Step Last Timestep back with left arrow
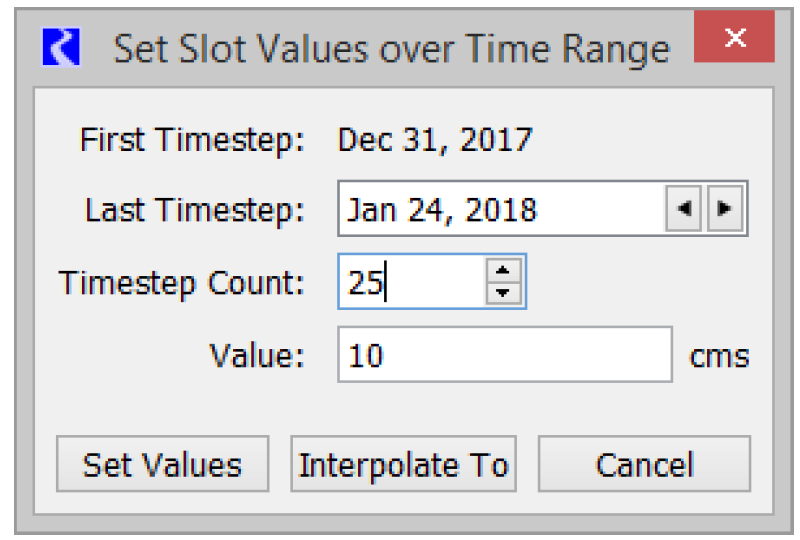This screenshot has height=540, width=800. 684,210
